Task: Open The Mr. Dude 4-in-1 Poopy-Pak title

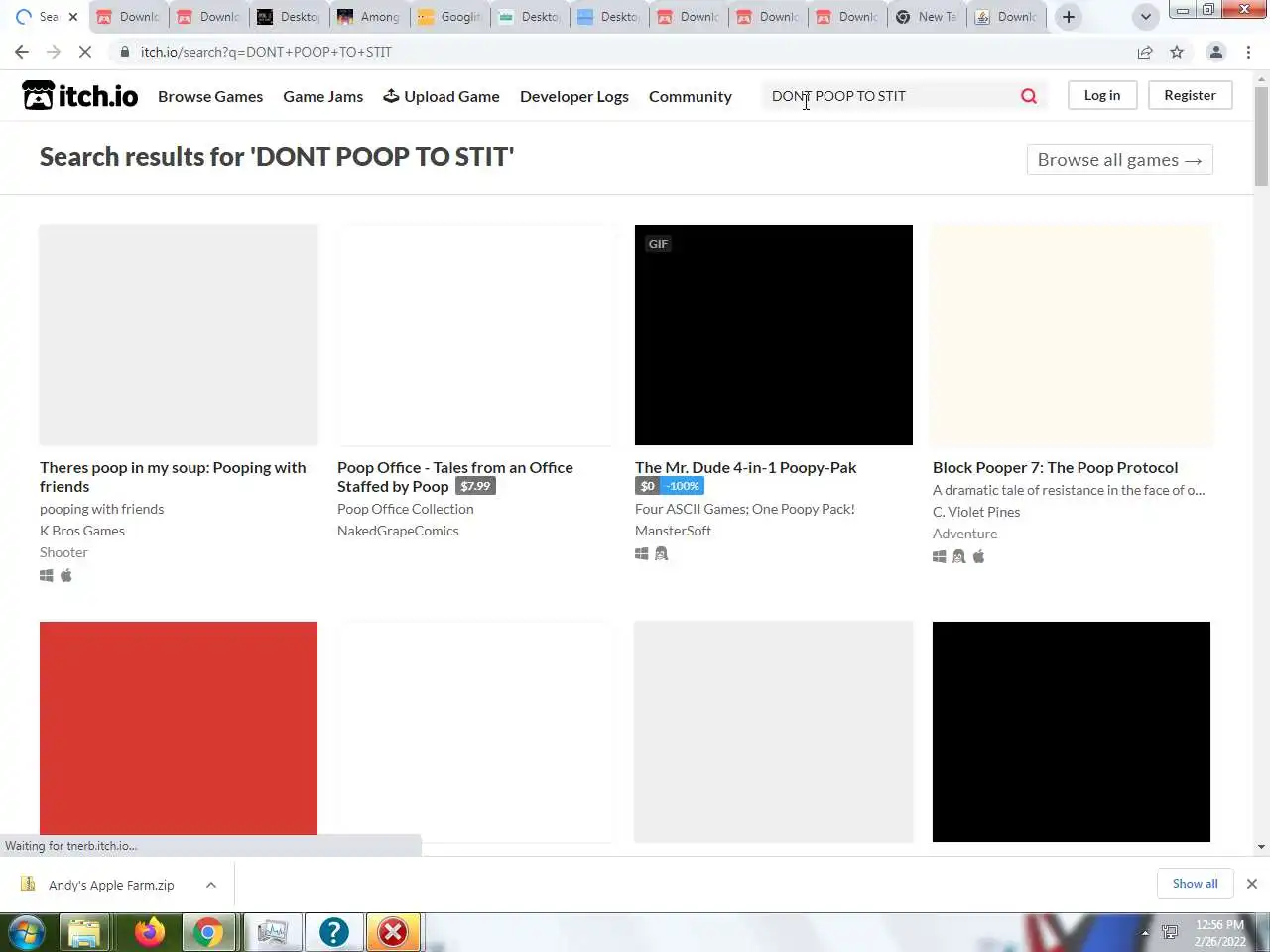Action: tap(745, 467)
